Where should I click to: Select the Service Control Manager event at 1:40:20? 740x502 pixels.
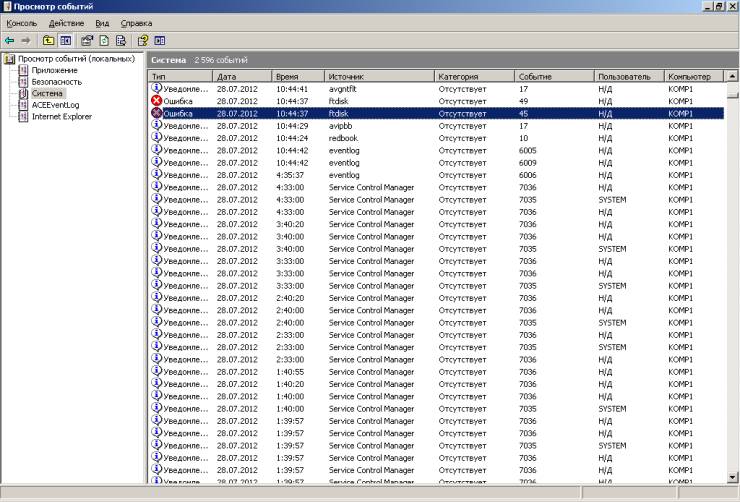tap(436, 384)
